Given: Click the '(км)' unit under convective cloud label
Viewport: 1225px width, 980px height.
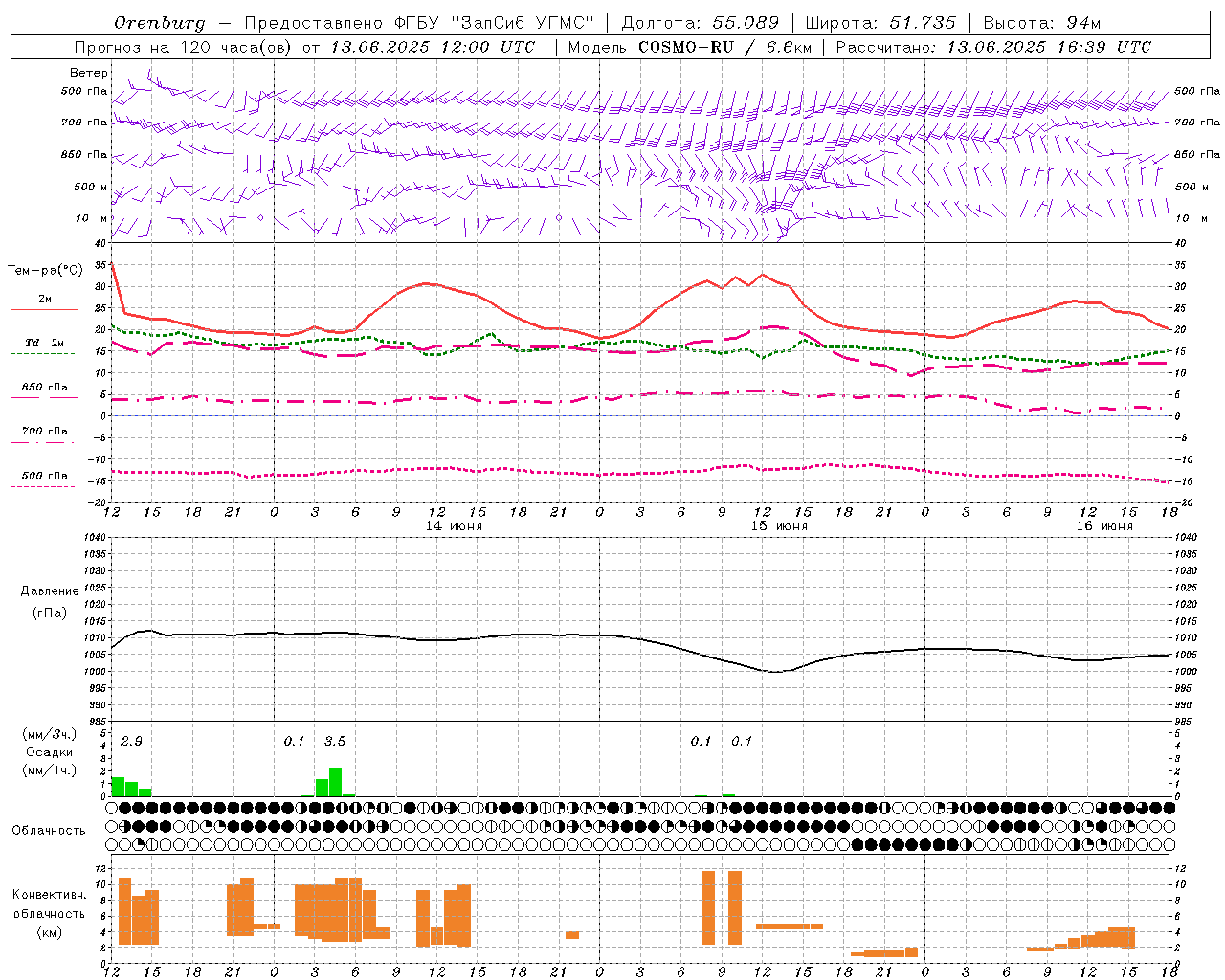Looking at the screenshot, I should pyautogui.click(x=50, y=932).
